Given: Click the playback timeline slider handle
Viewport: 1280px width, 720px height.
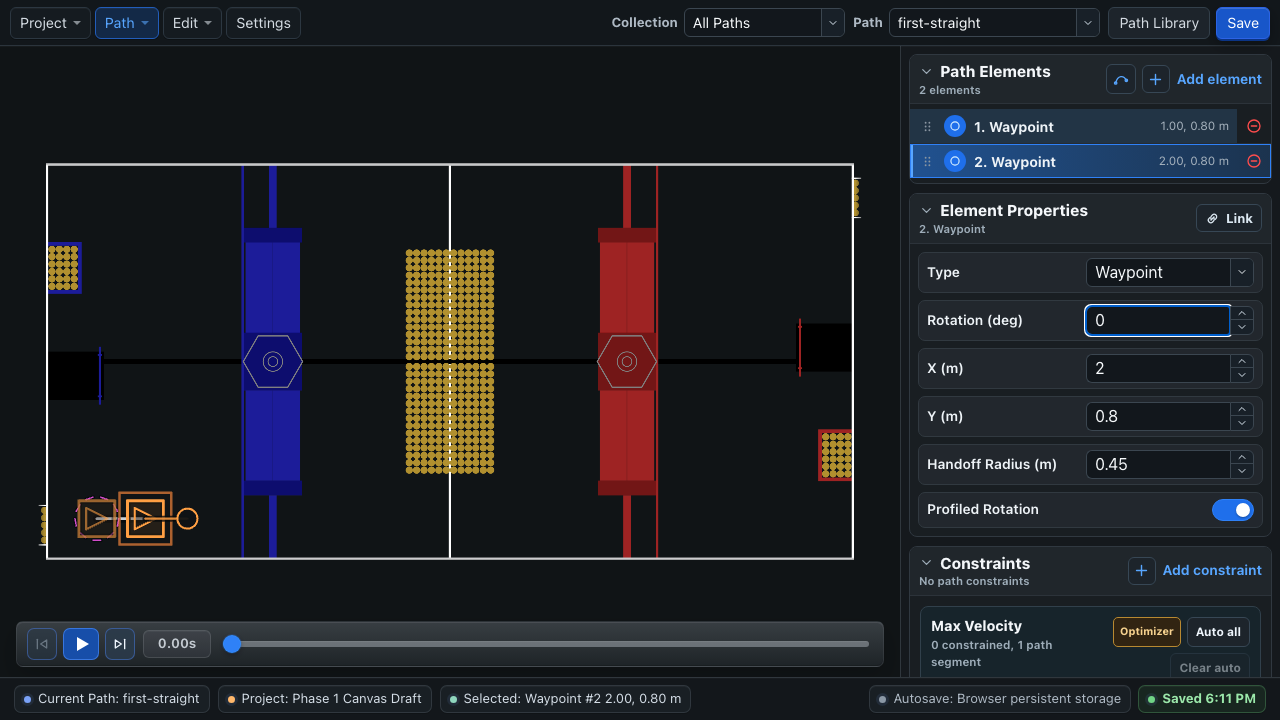Looking at the screenshot, I should pos(232,644).
